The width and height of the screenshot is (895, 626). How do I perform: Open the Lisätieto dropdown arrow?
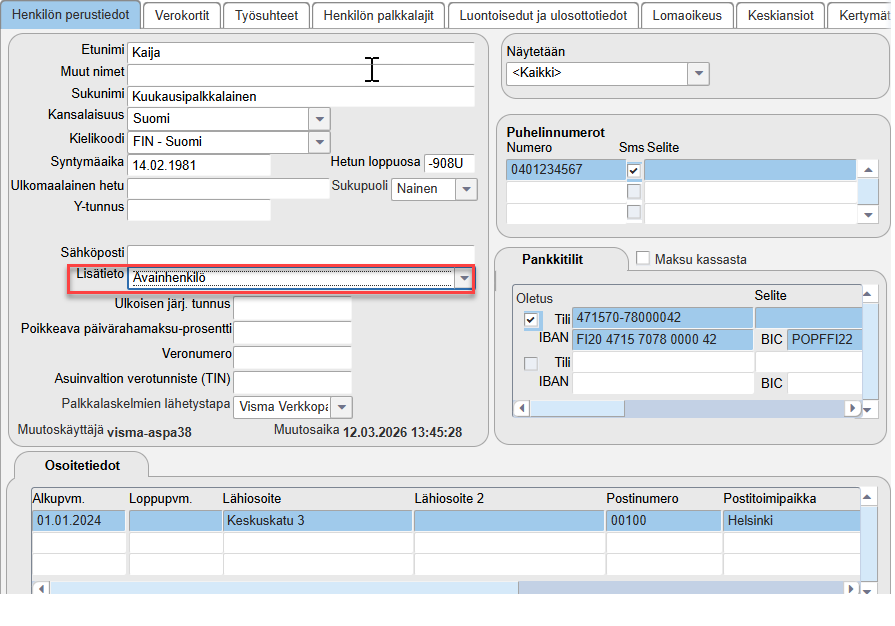(464, 278)
